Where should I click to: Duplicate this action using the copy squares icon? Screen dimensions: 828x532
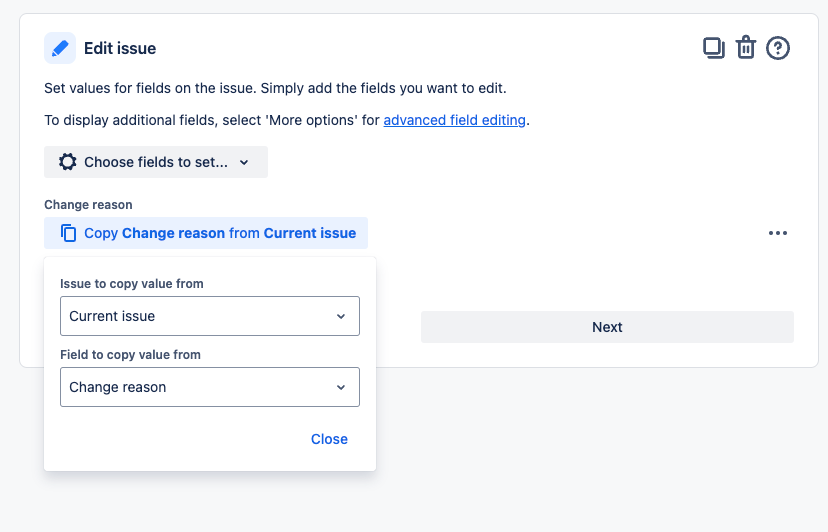pyautogui.click(x=713, y=48)
